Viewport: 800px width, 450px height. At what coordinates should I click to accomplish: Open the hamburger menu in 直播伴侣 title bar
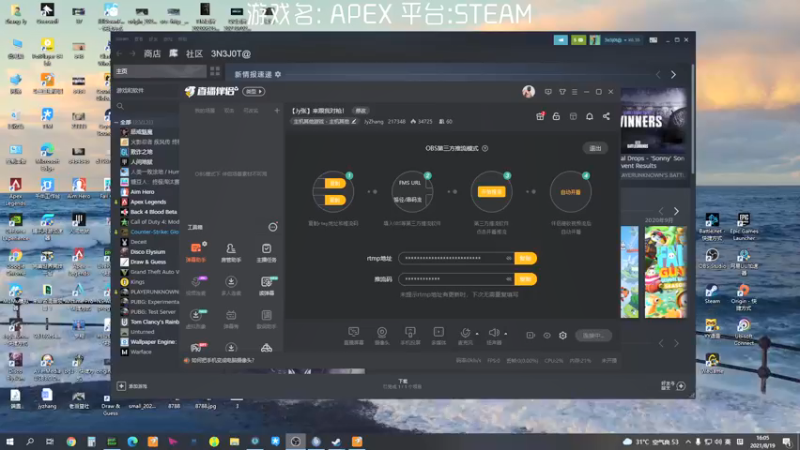[574, 92]
